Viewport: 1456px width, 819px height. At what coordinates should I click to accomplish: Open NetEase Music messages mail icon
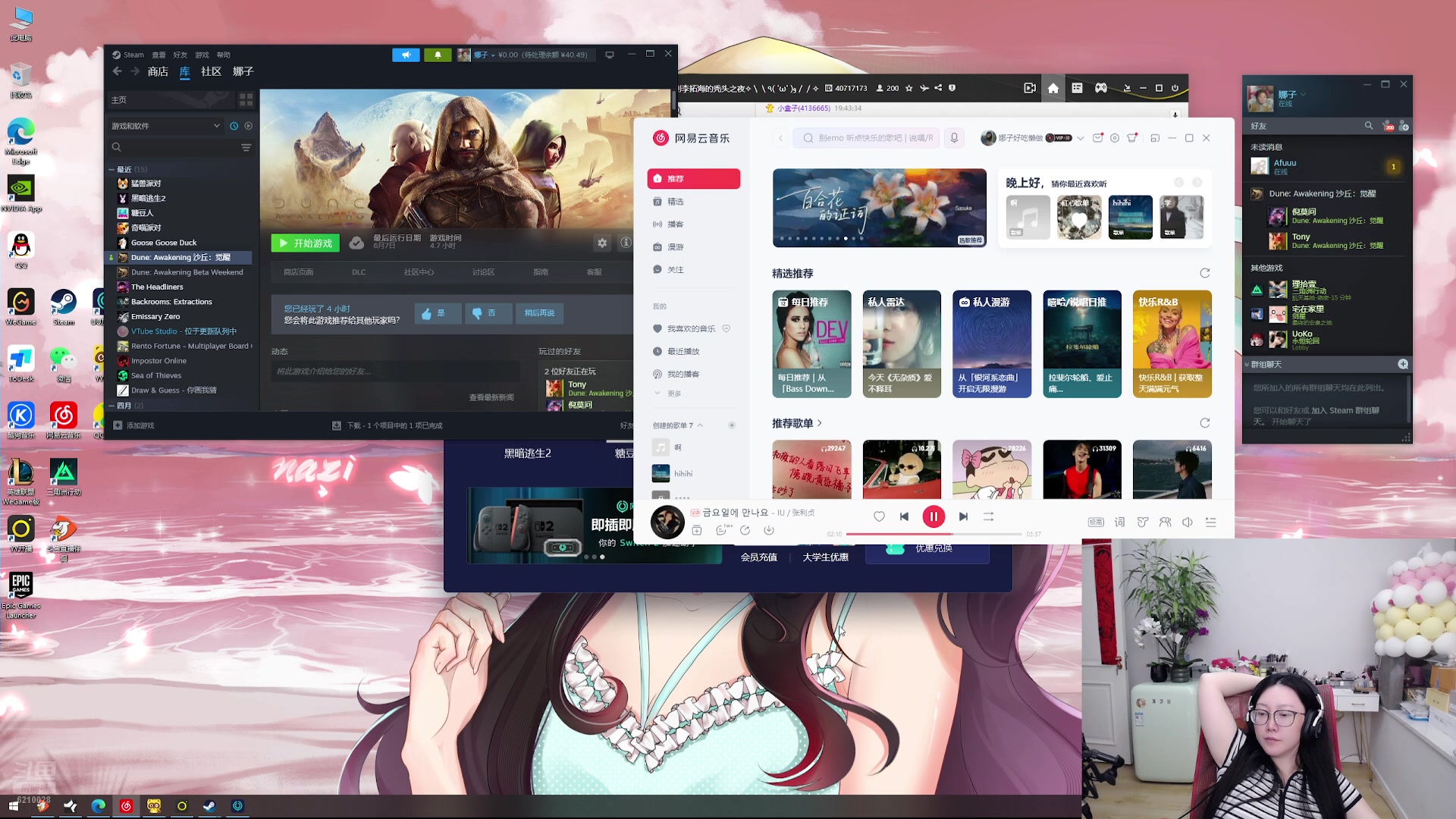[1097, 138]
